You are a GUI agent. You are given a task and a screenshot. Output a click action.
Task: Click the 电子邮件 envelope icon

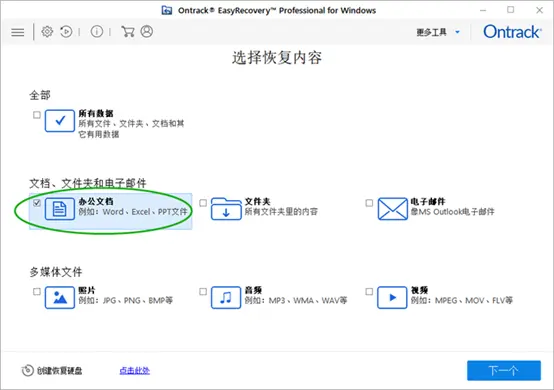click(393, 209)
